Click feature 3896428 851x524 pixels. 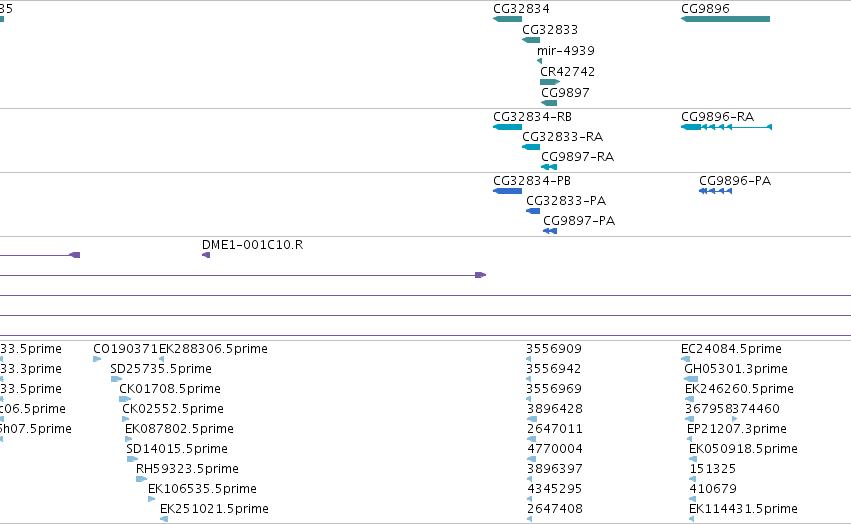[x=554, y=409]
